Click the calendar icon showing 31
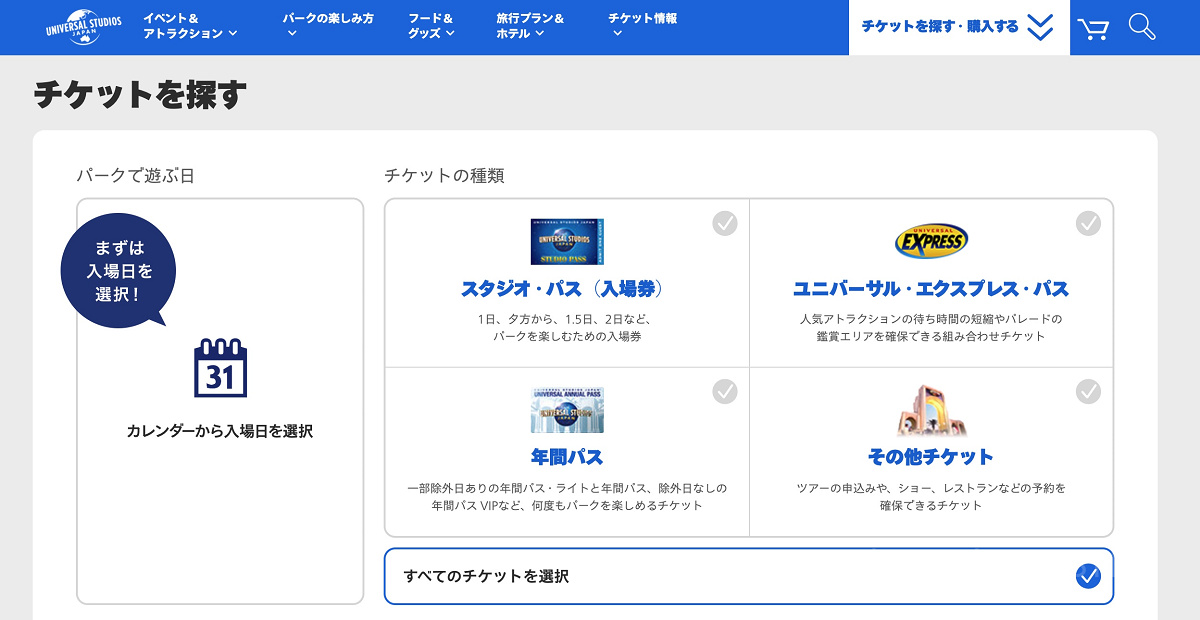 point(220,369)
